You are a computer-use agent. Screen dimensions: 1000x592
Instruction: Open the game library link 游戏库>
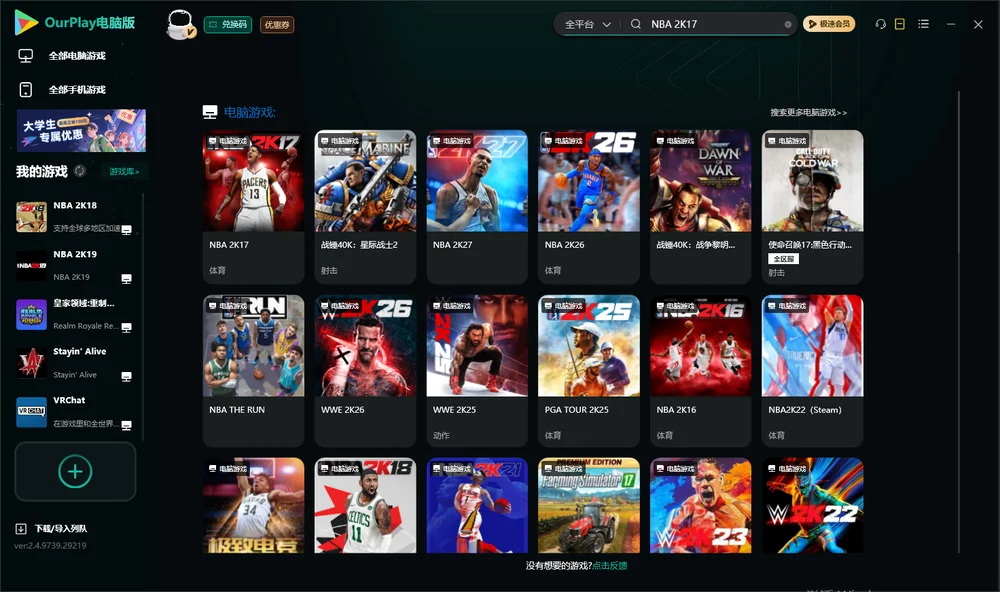click(x=124, y=172)
